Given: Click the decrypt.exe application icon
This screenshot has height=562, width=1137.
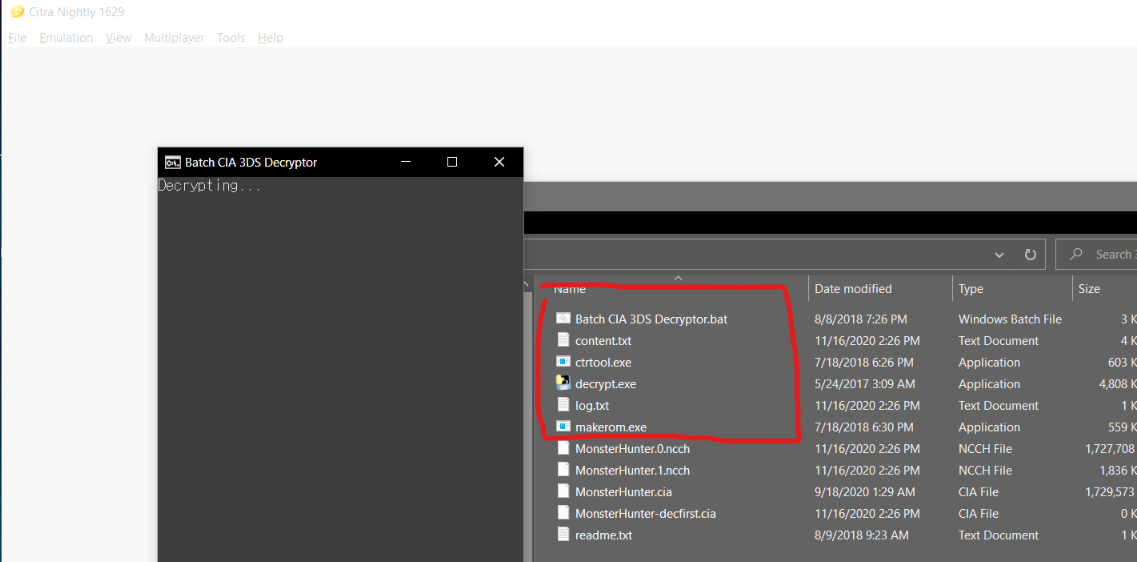Looking at the screenshot, I should [563, 384].
